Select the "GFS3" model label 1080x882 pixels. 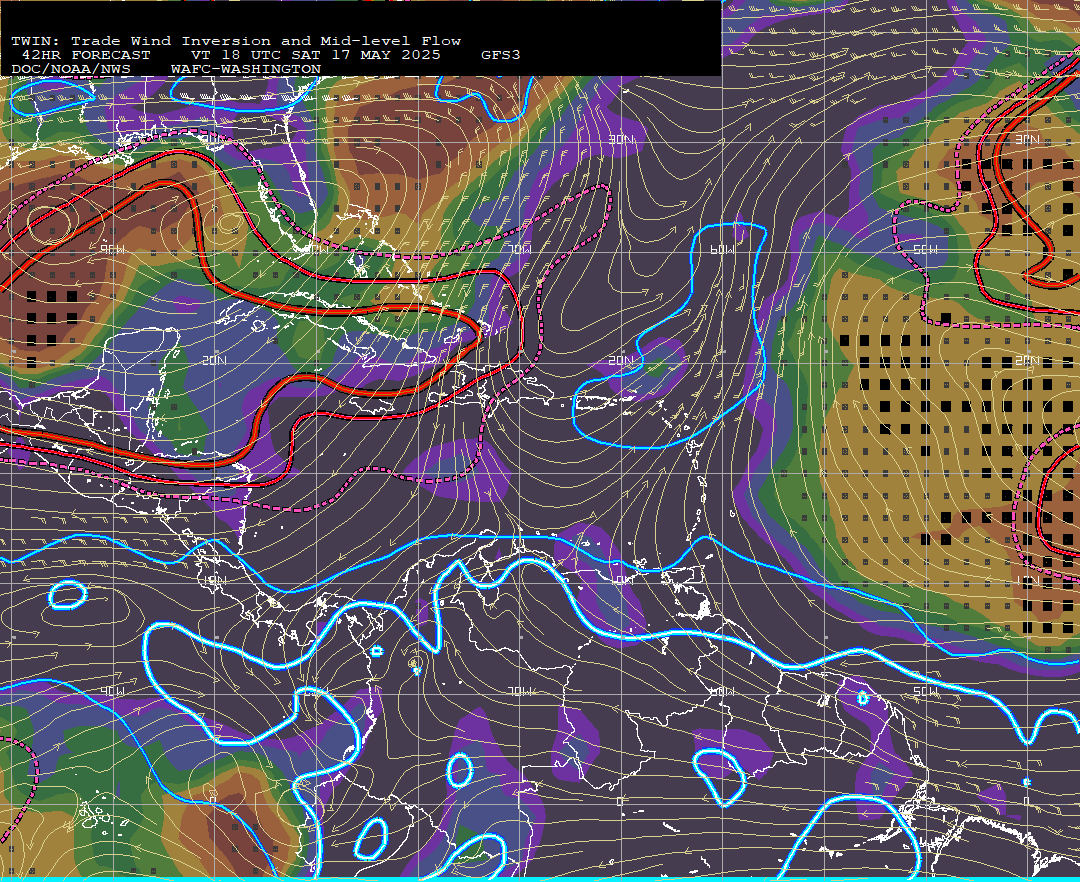tap(501, 55)
